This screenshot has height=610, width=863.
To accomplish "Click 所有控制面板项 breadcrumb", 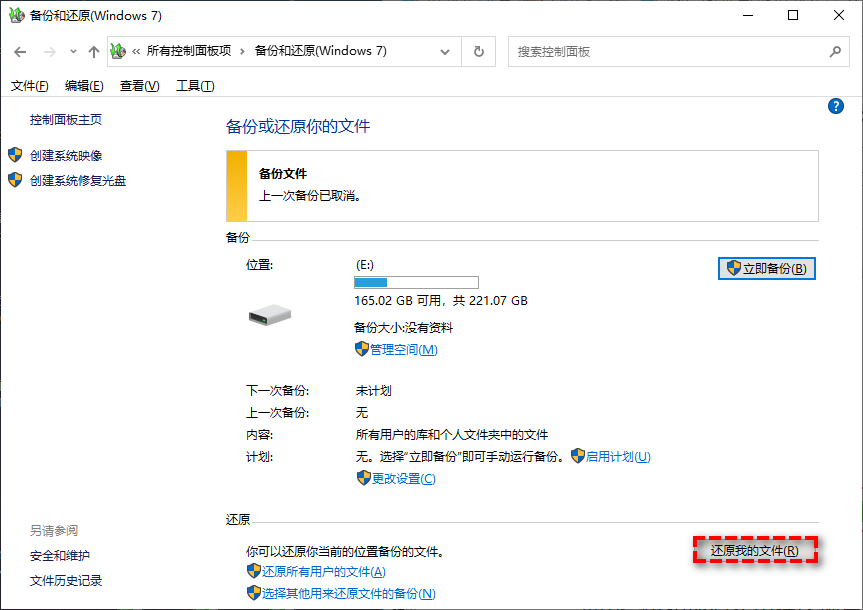I will point(189,51).
